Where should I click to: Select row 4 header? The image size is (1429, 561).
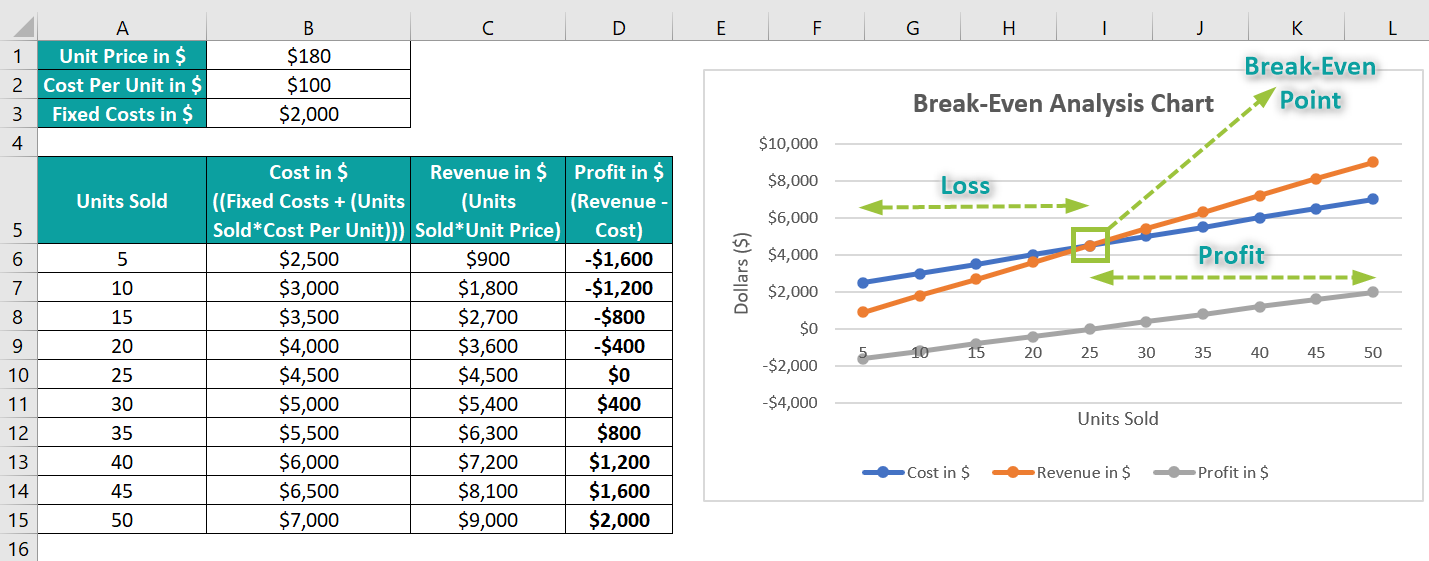pyautogui.click(x=18, y=143)
